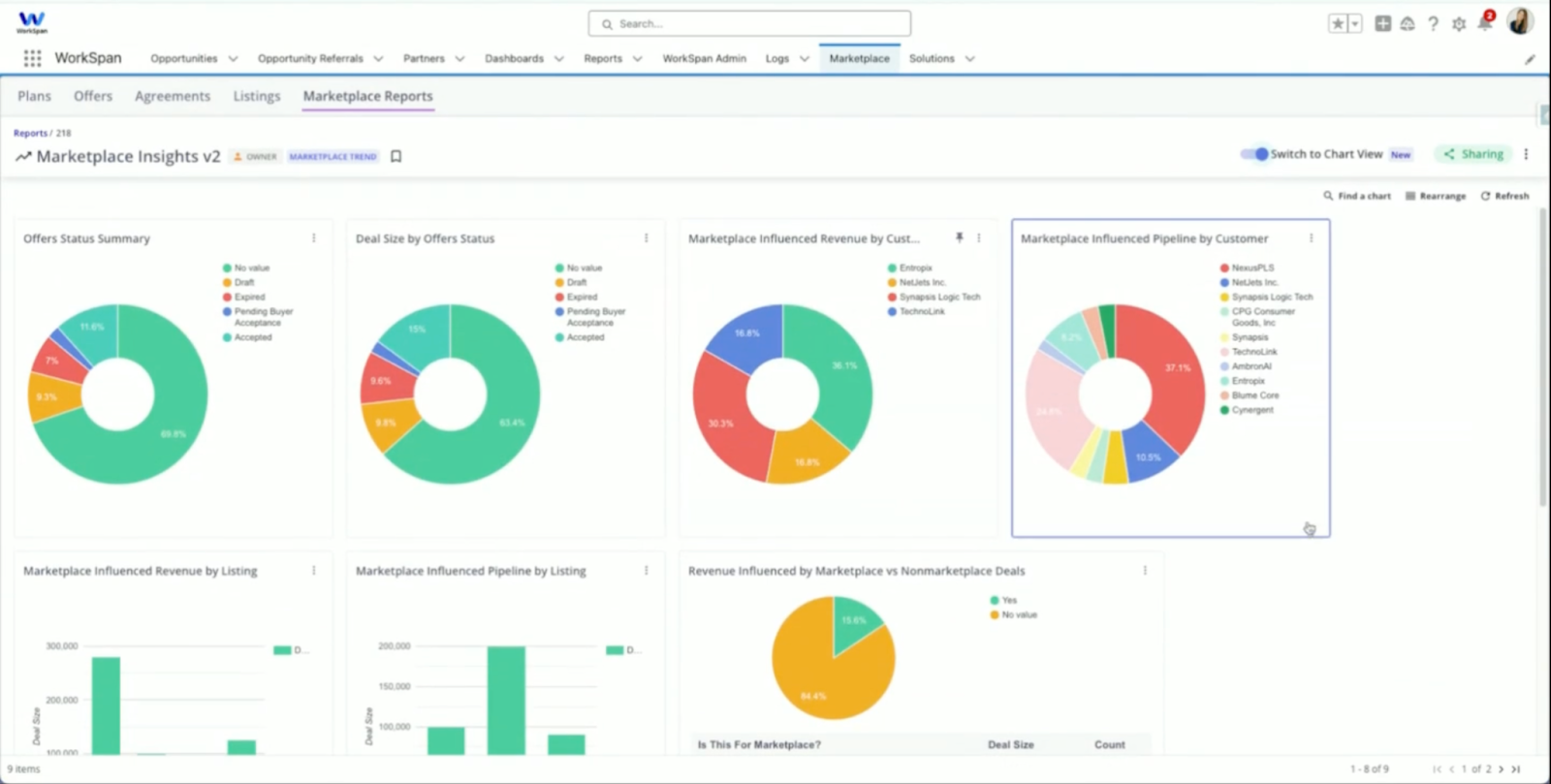
Task: Click the Refresh button
Action: pos(1504,196)
